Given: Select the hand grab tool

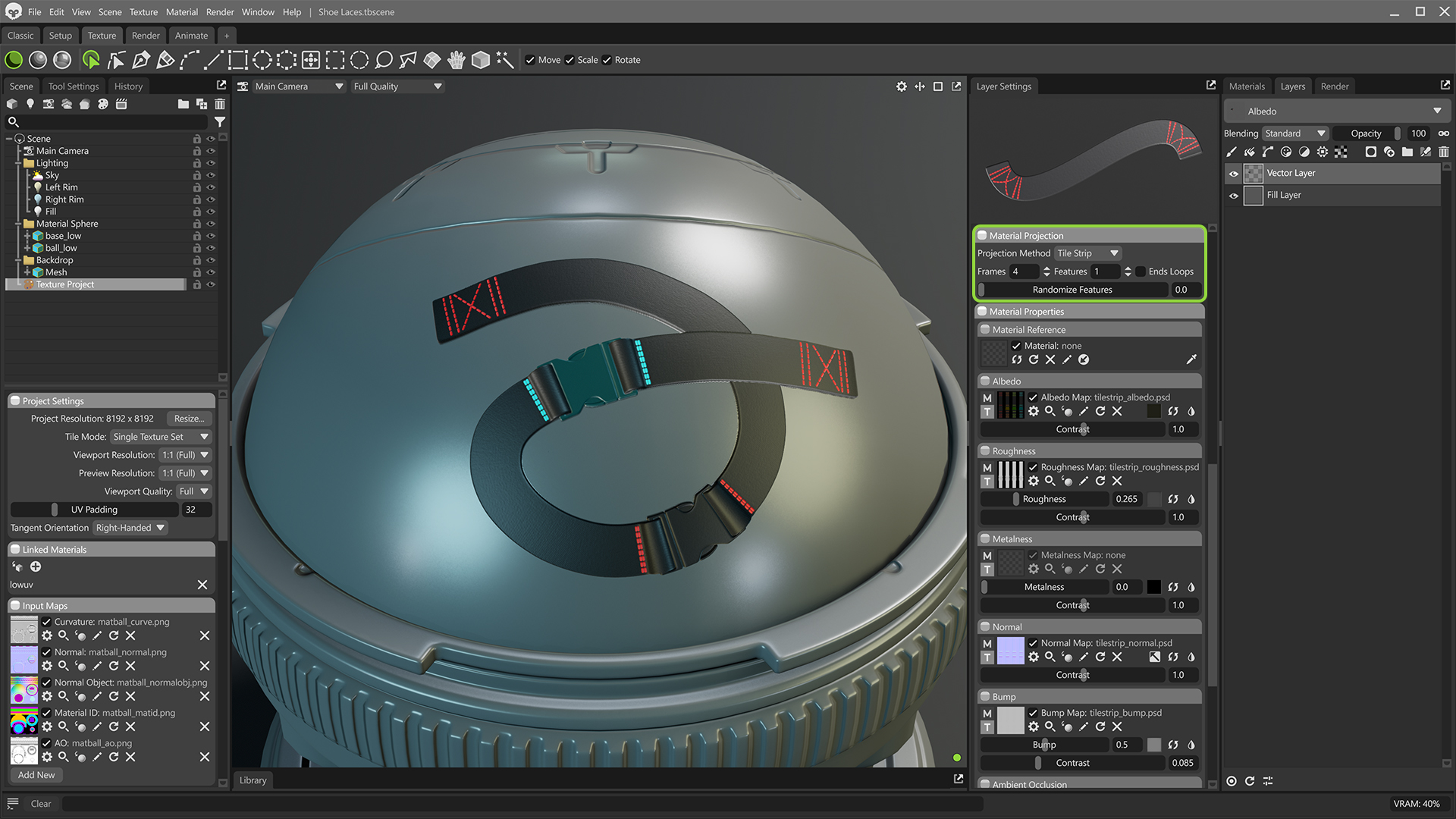Looking at the screenshot, I should click(x=457, y=60).
